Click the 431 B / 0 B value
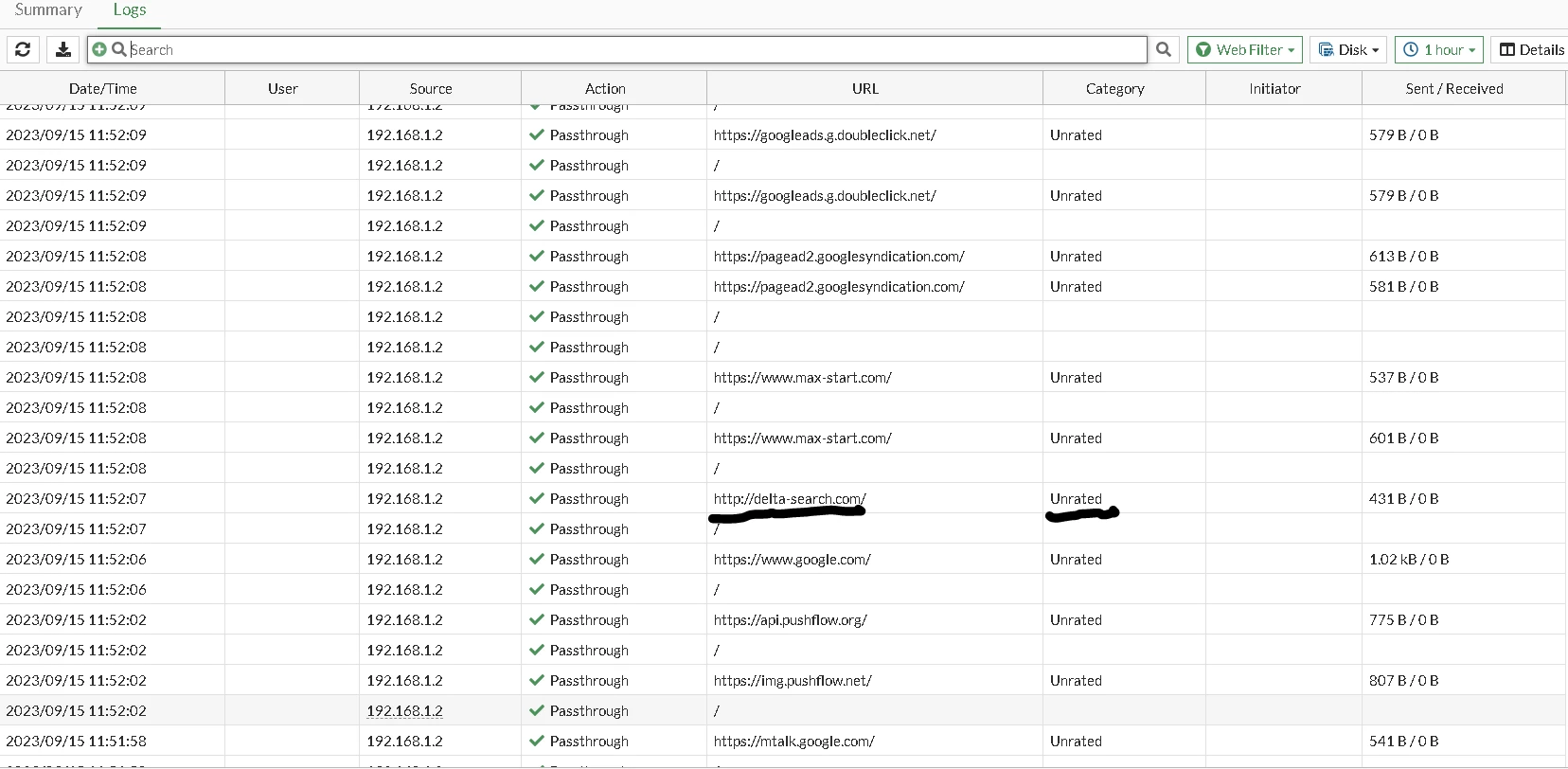Image resolution: width=1568 pixels, height=769 pixels. click(1404, 498)
